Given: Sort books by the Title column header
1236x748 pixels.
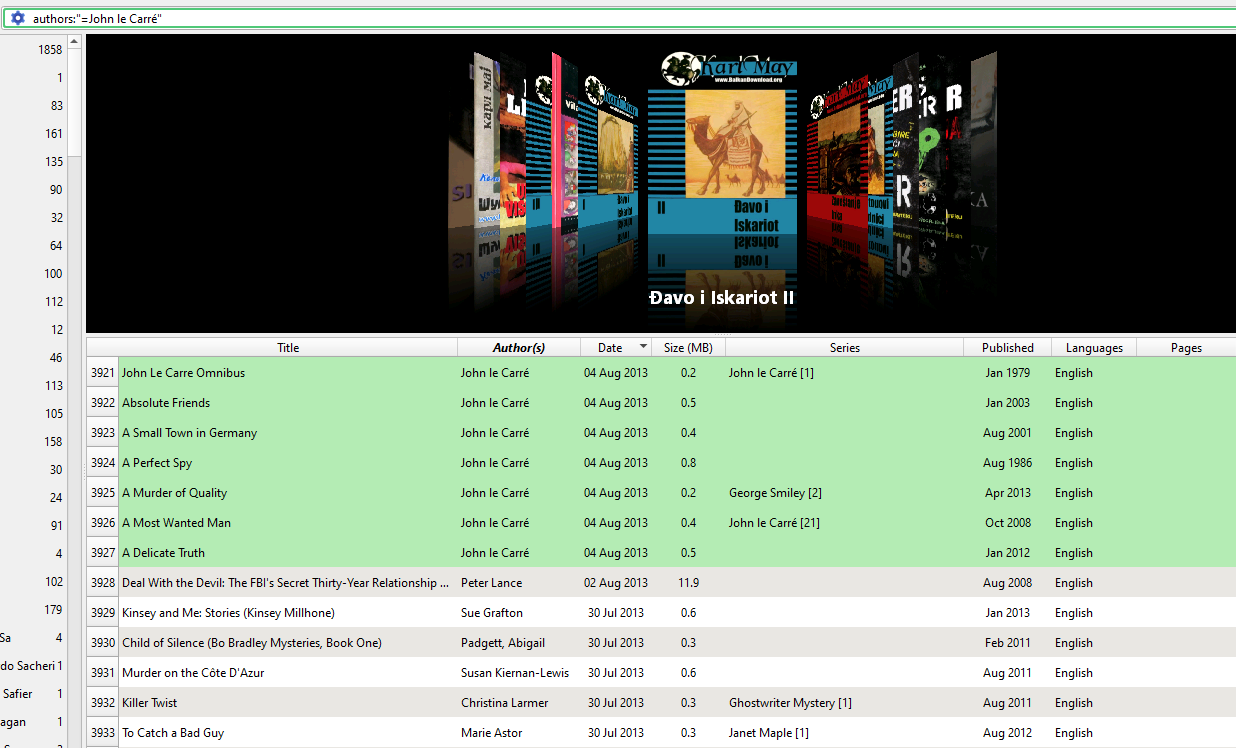Looking at the screenshot, I should 288,348.
